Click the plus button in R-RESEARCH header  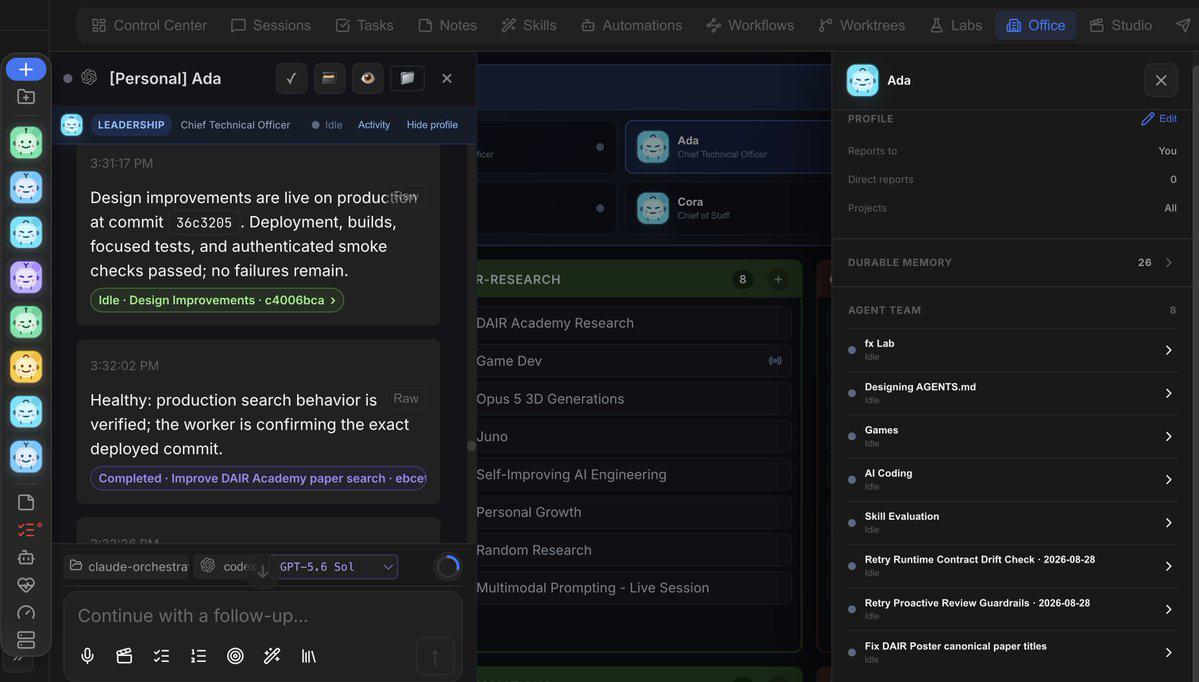(778, 280)
